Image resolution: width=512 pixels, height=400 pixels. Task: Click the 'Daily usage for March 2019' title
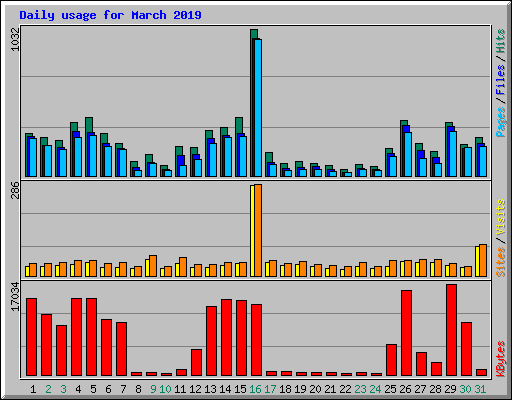click(x=110, y=15)
